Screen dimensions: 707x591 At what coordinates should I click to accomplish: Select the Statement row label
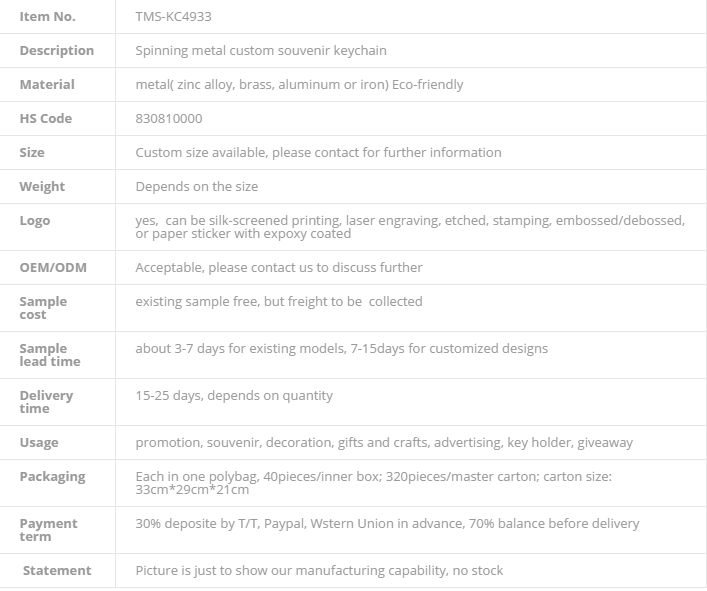click(57, 571)
